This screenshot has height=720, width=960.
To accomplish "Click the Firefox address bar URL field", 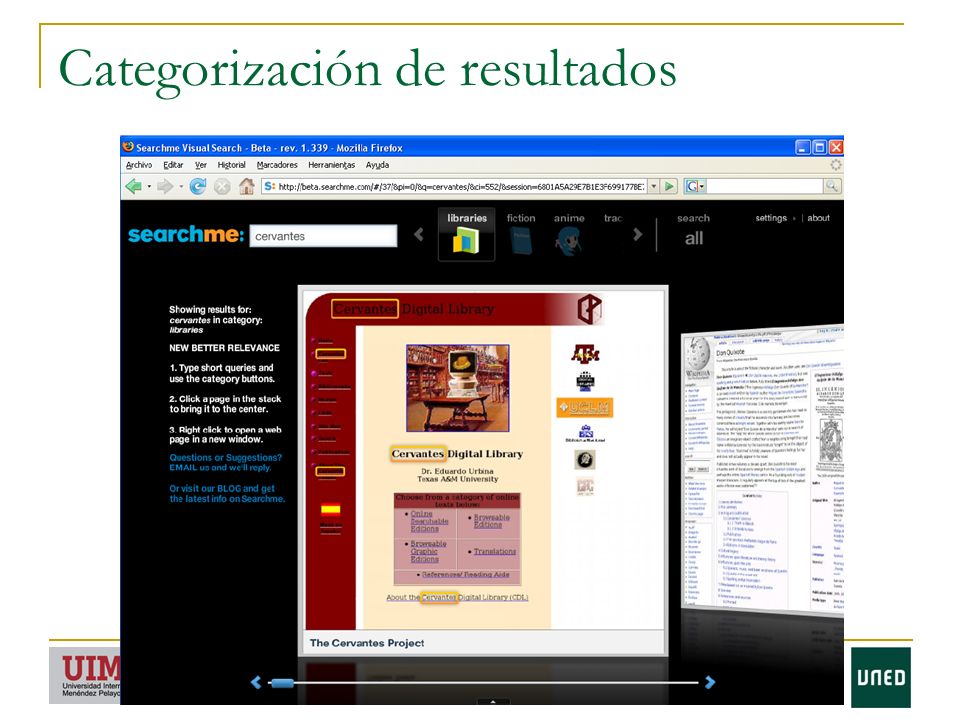I will [x=454, y=186].
